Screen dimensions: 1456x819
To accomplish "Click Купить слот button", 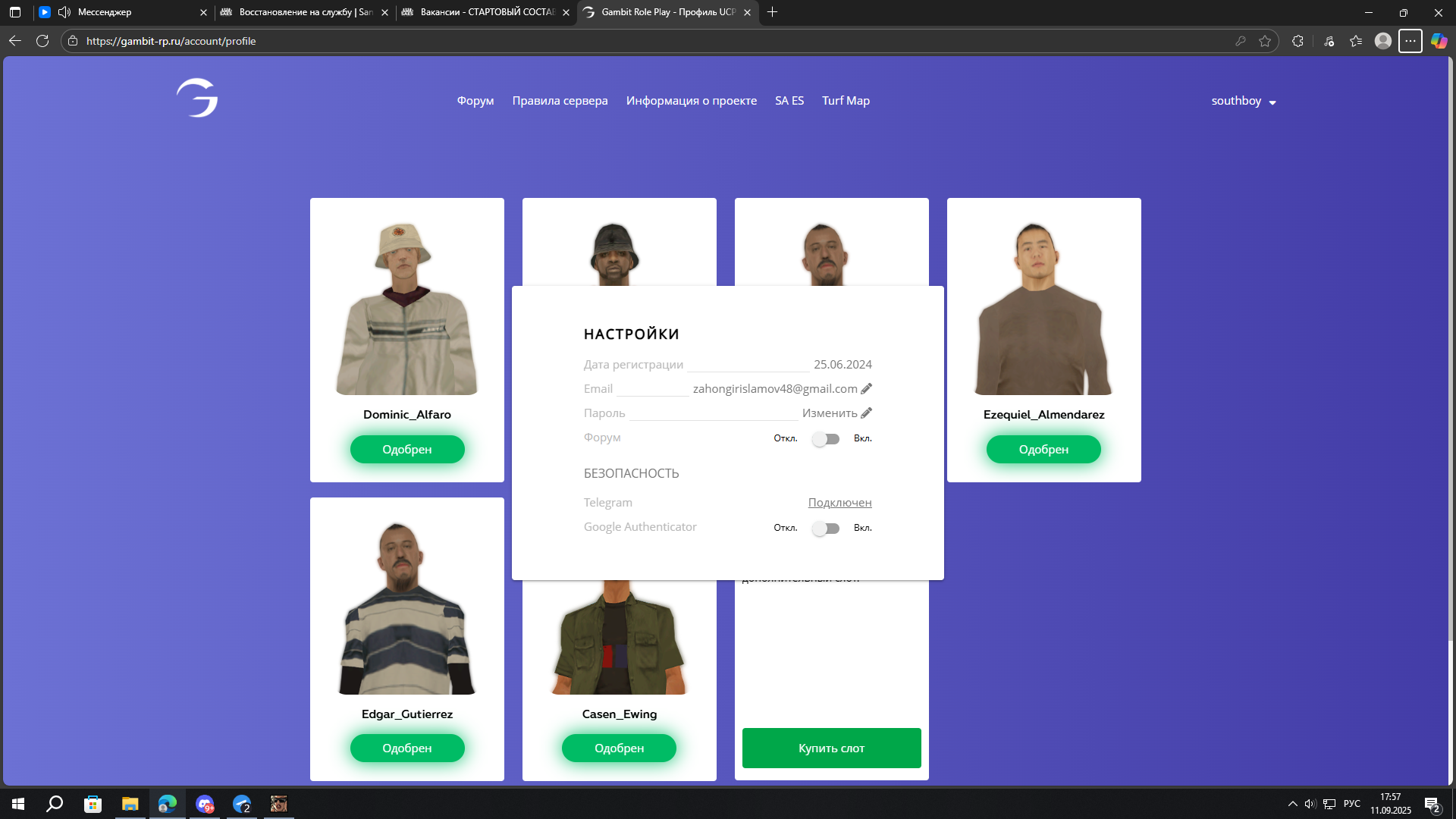I will point(831,748).
